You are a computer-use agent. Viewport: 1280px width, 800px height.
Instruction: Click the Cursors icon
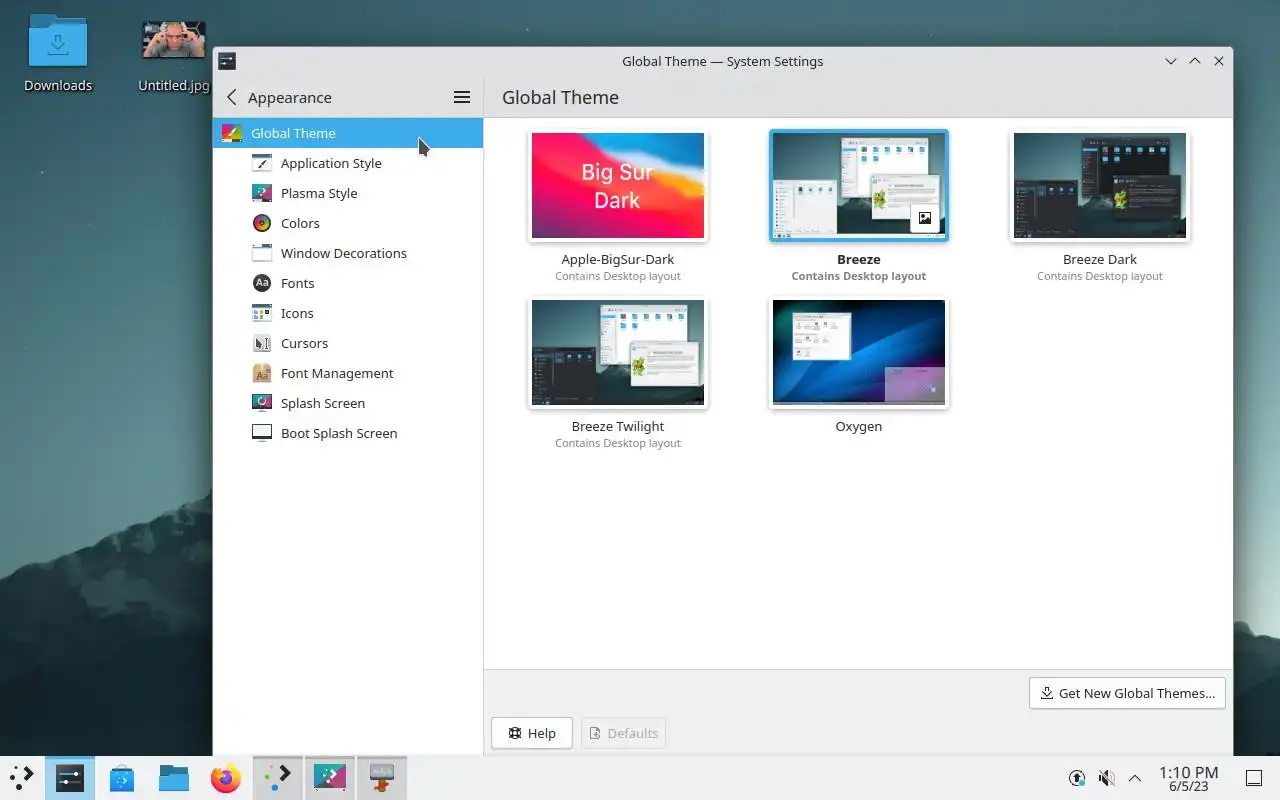tap(262, 343)
